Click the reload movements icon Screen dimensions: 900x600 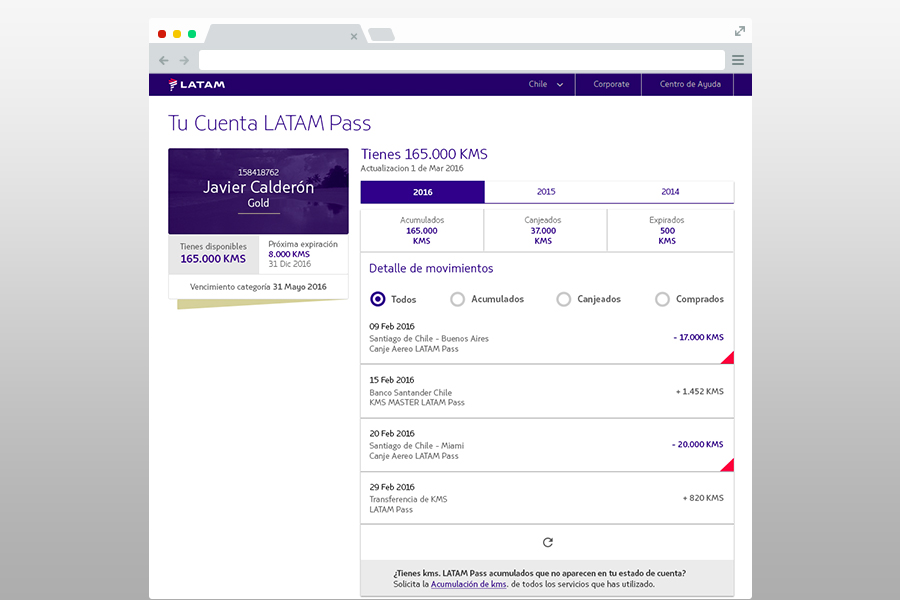(x=547, y=542)
